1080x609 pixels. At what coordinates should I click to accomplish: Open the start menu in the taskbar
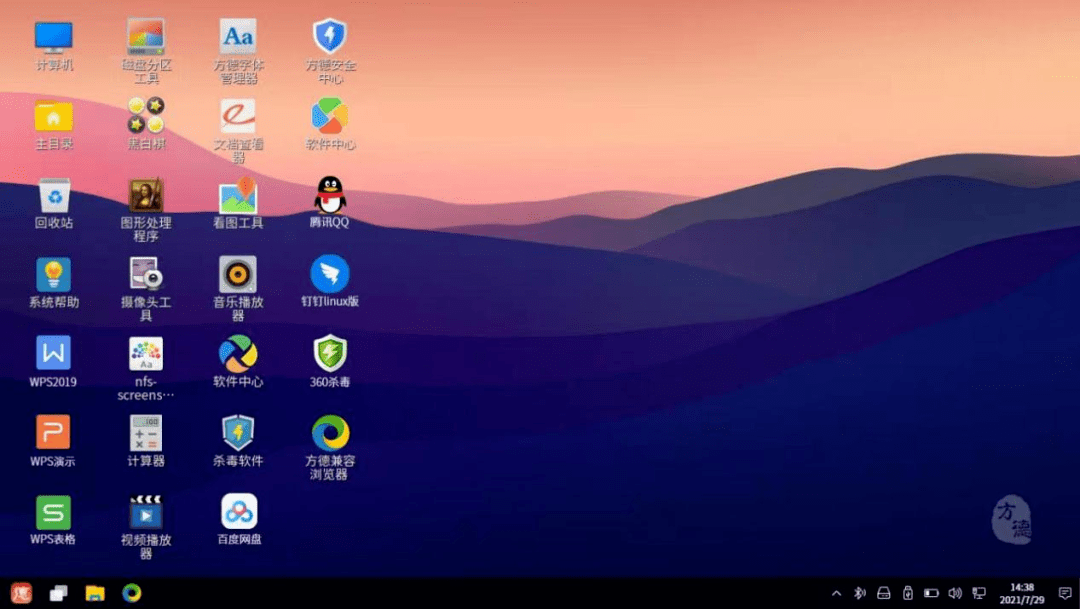[21, 593]
